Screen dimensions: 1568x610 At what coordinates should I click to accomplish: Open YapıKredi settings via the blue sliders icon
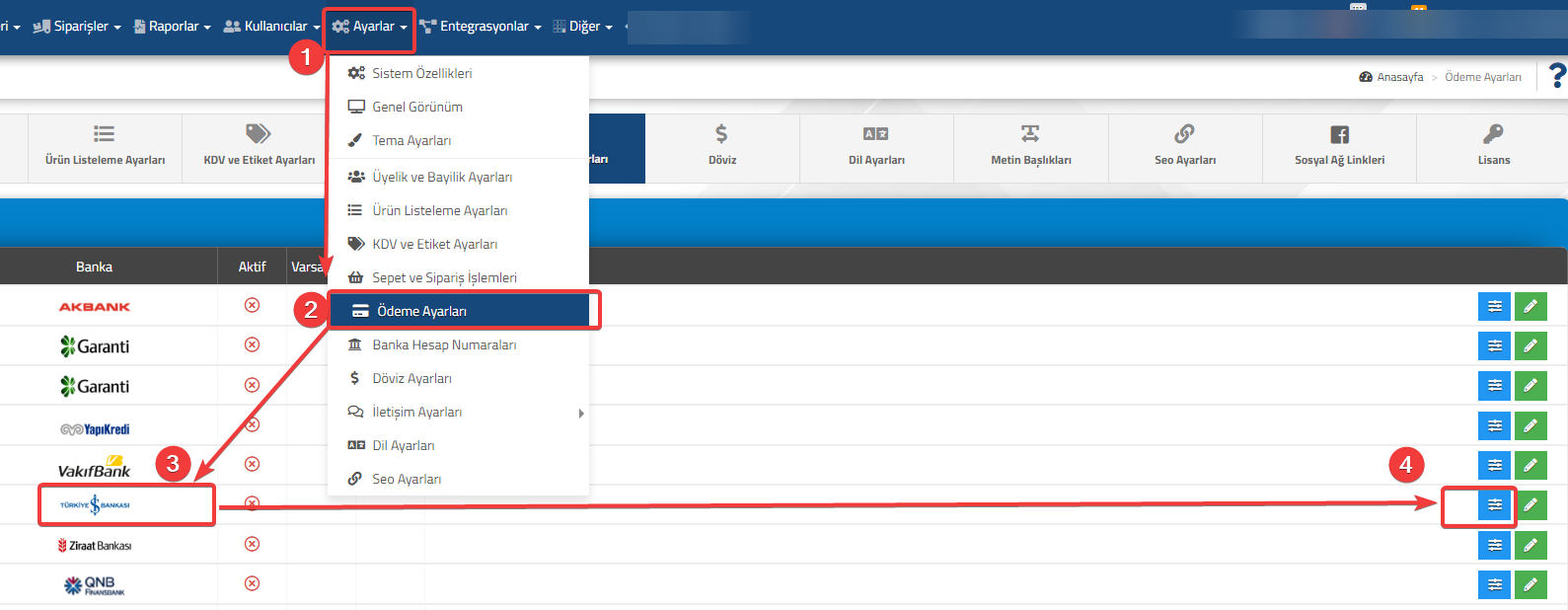[1495, 425]
